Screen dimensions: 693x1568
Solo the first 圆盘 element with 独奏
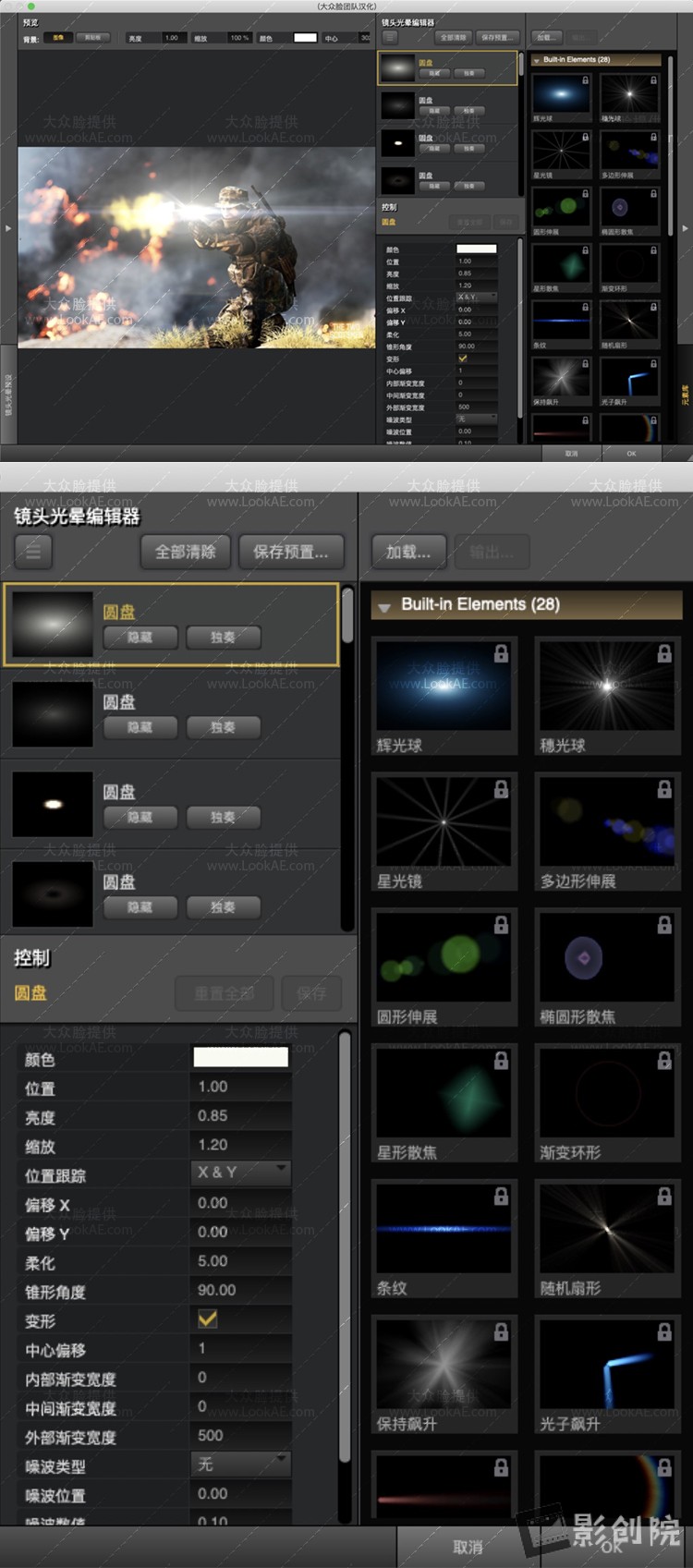pyautogui.click(x=223, y=638)
